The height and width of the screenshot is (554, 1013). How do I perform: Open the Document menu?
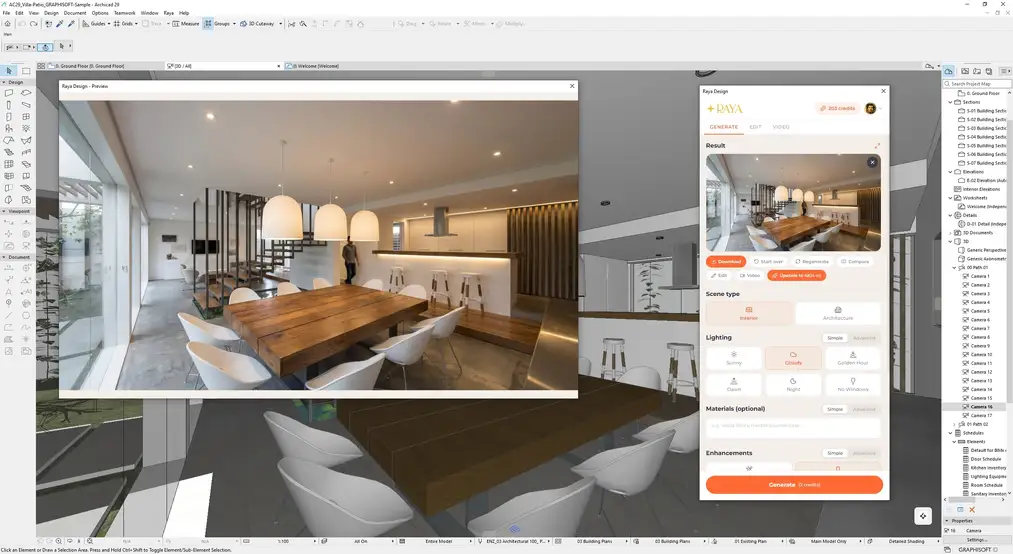tap(75, 13)
